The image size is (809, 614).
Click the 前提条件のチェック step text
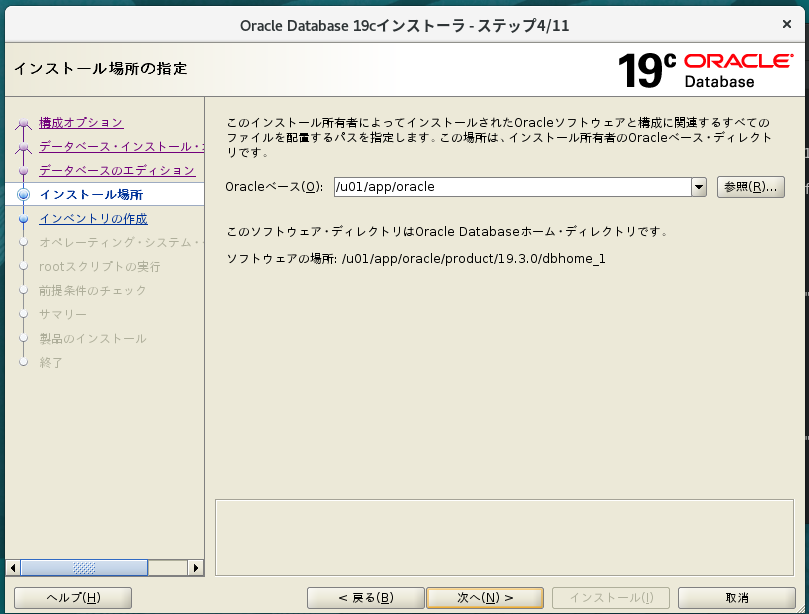[x=93, y=290]
